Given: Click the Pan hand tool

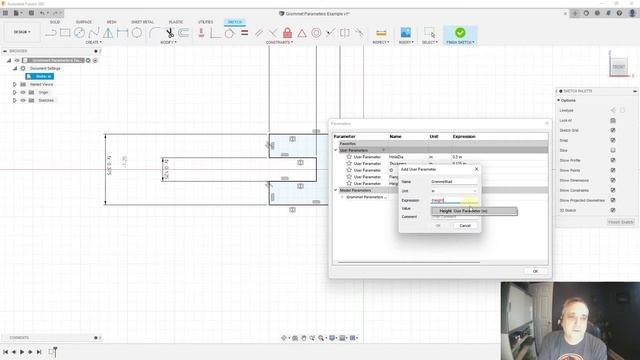Looking at the screenshot, I should click(x=304, y=338).
